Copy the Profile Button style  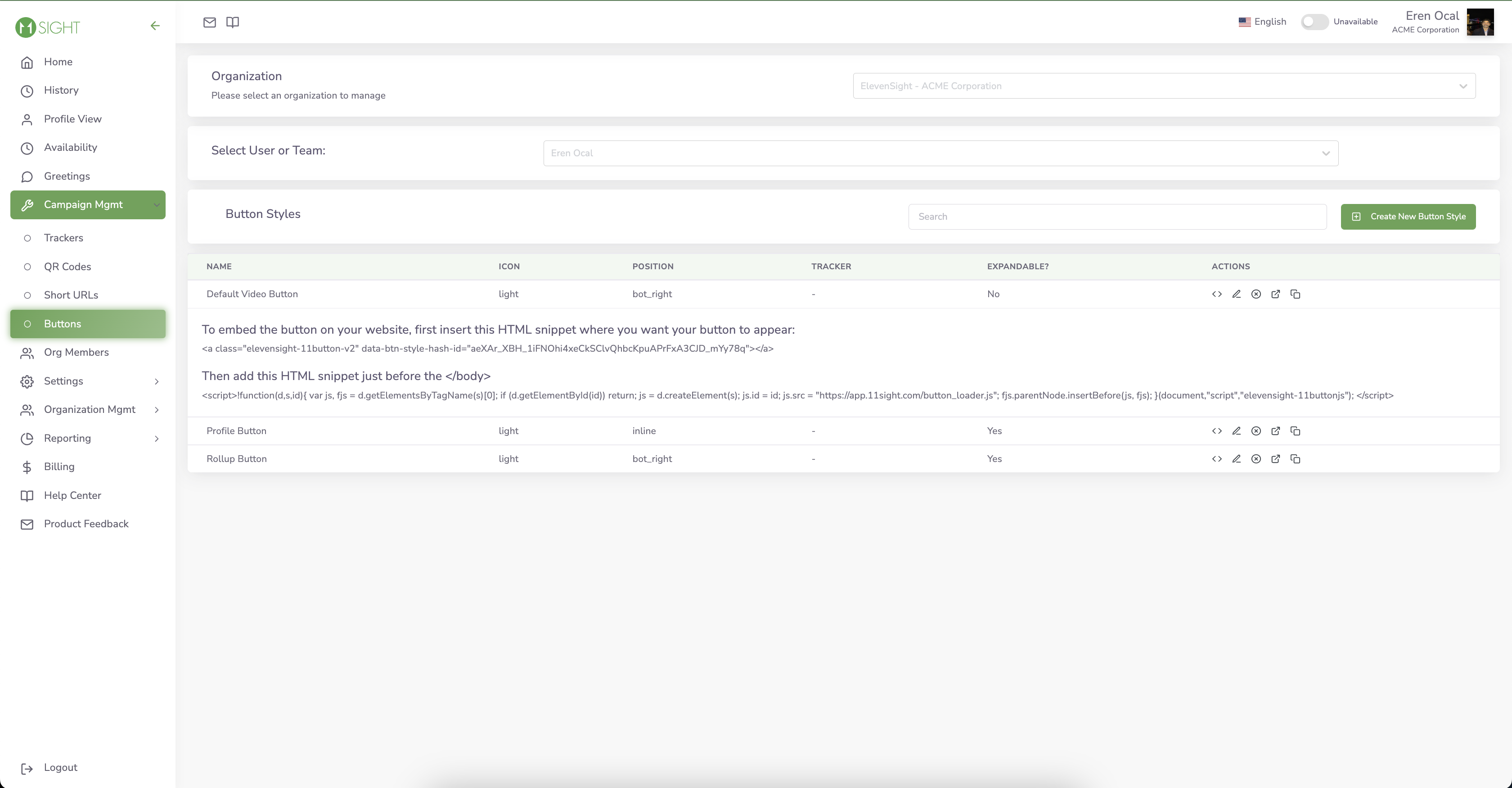click(x=1296, y=431)
